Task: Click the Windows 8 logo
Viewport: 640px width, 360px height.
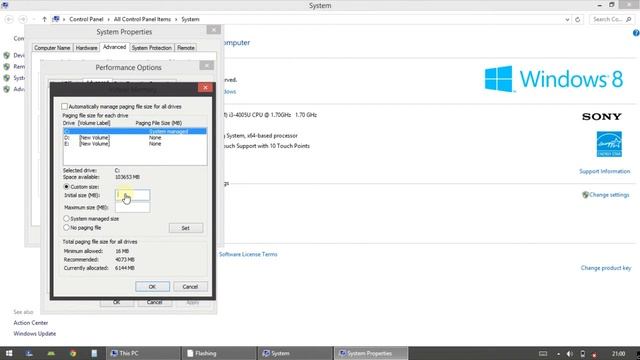Action: tap(553, 79)
